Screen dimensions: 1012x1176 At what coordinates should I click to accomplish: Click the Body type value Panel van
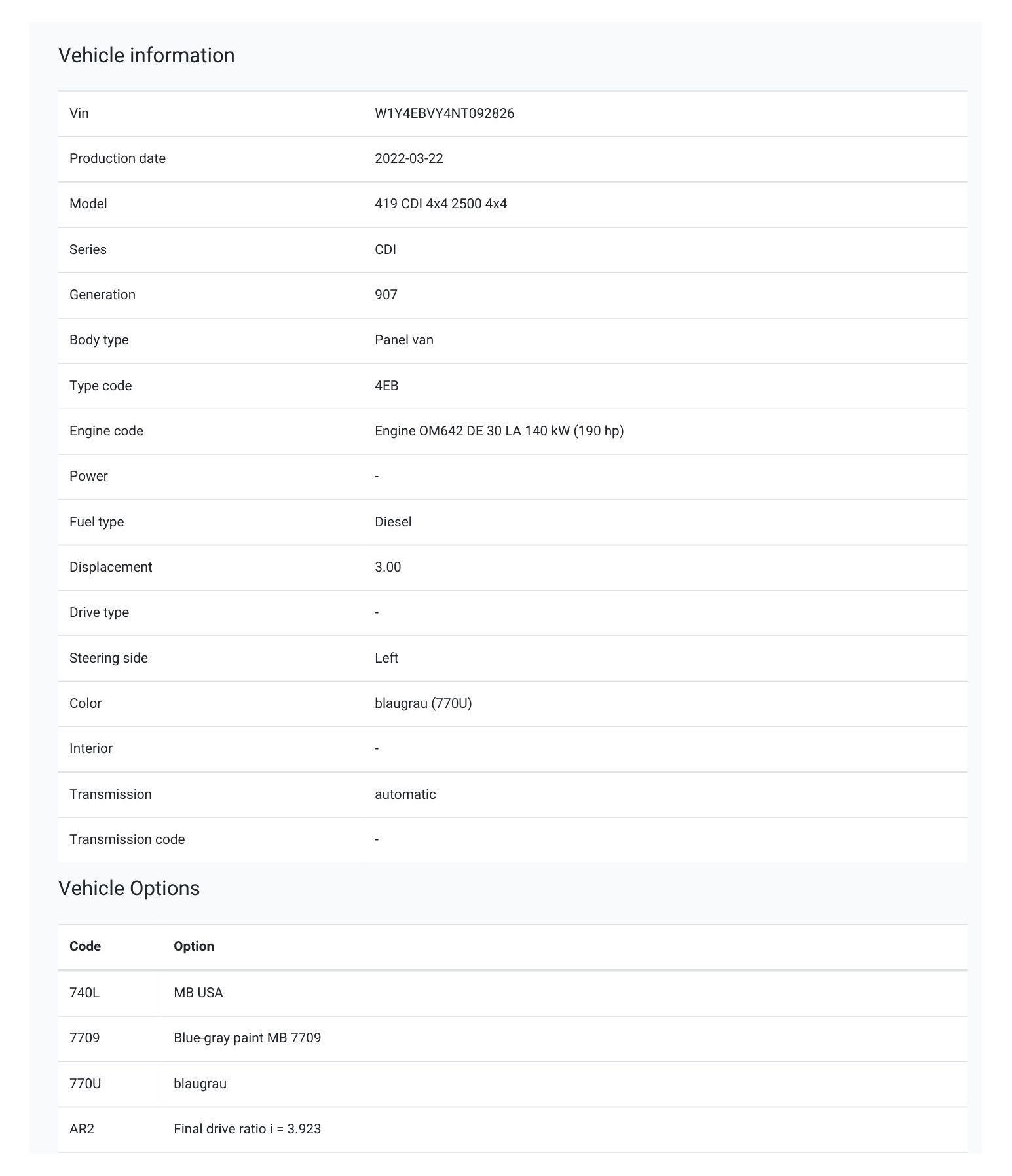pyautogui.click(x=404, y=340)
